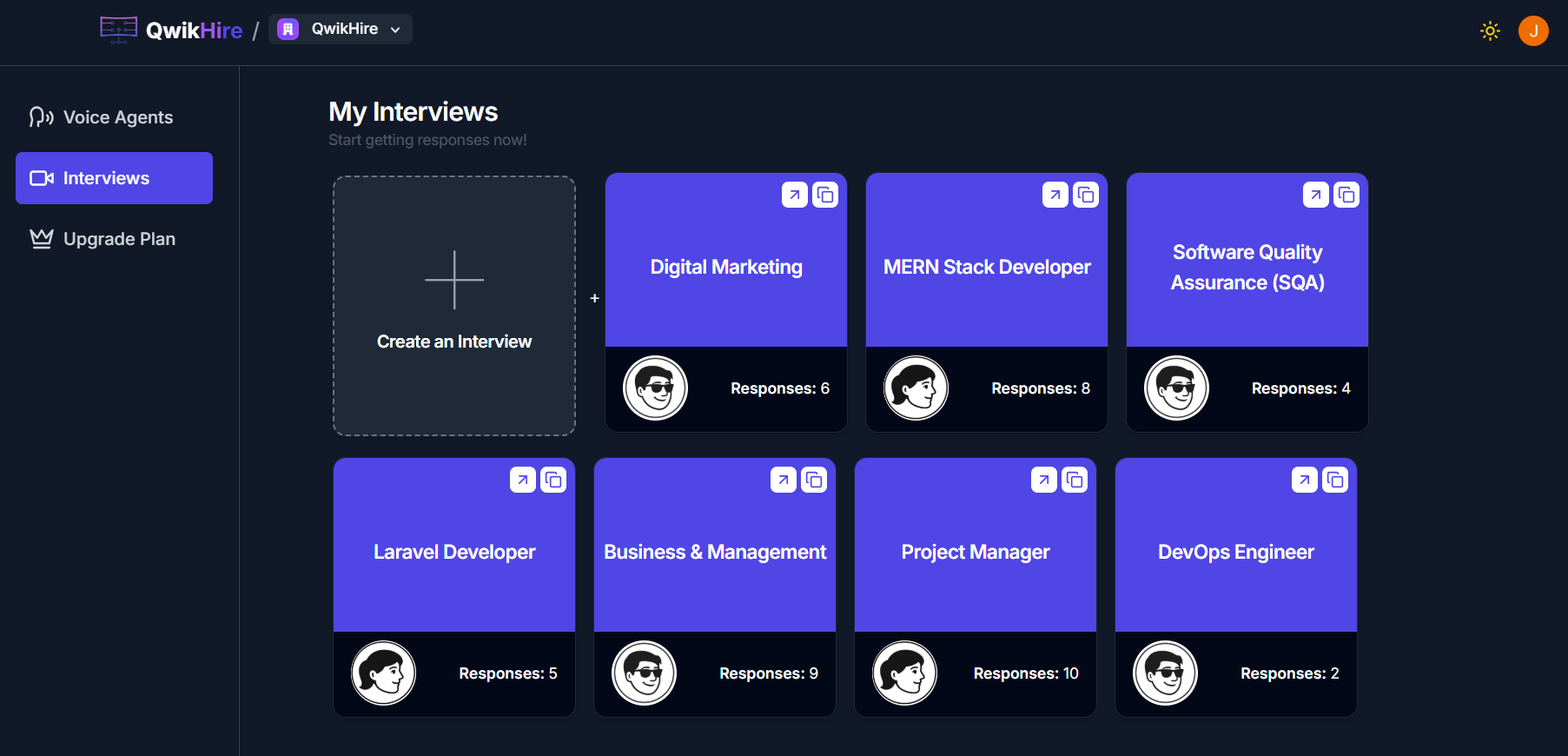
Task: Copy link icon on MERN Stack Developer card
Action: (x=1086, y=195)
